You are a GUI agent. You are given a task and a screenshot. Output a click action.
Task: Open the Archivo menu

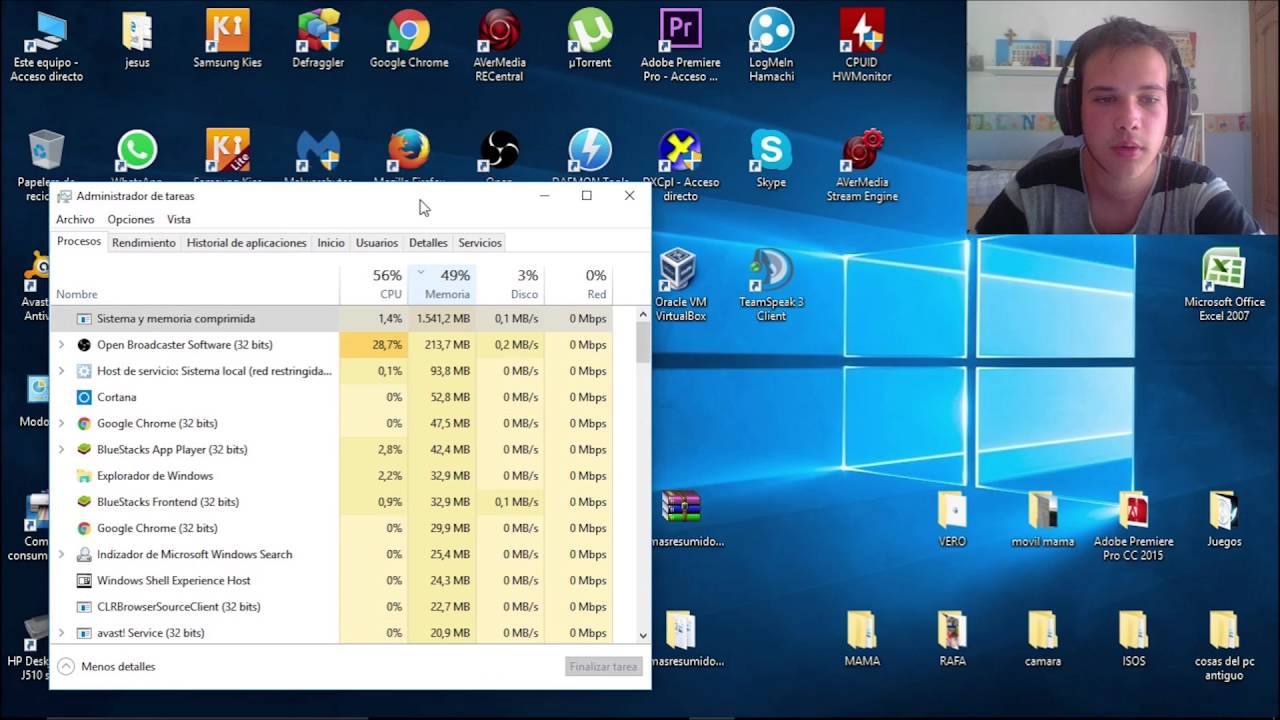point(75,219)
